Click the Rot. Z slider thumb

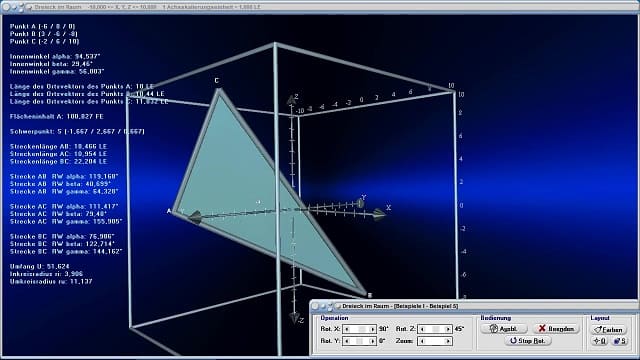(x=436, y=329)
